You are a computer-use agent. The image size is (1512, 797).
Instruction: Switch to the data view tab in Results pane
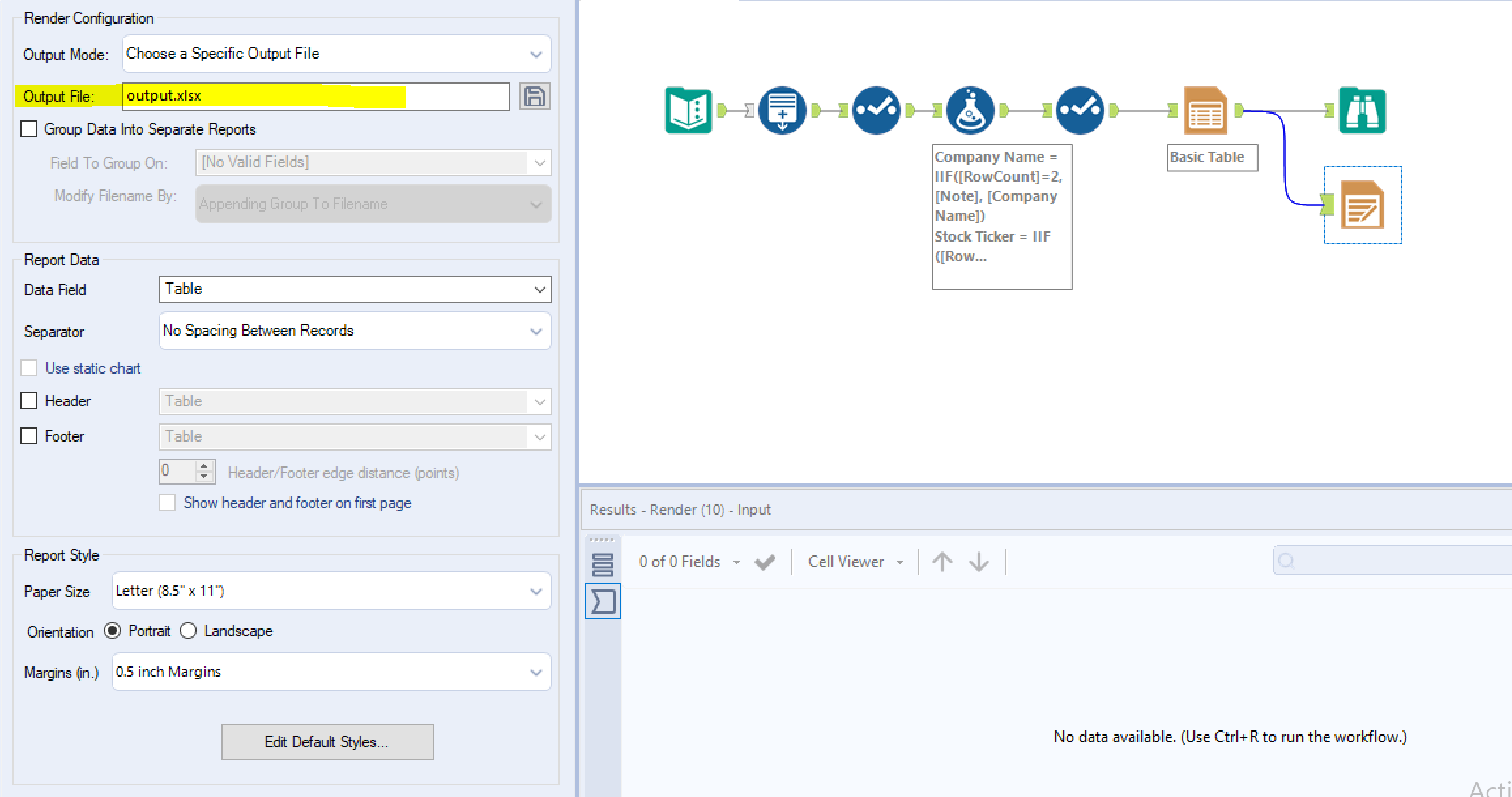(x=602, y=563)
